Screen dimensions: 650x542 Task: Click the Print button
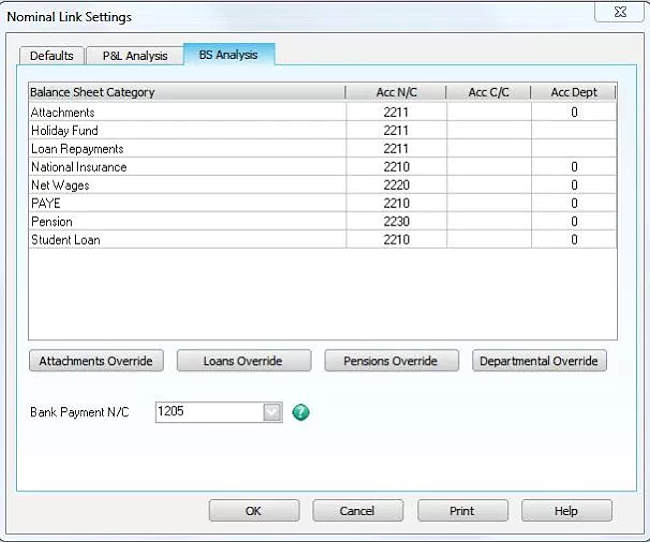click(x=462, y=510)
